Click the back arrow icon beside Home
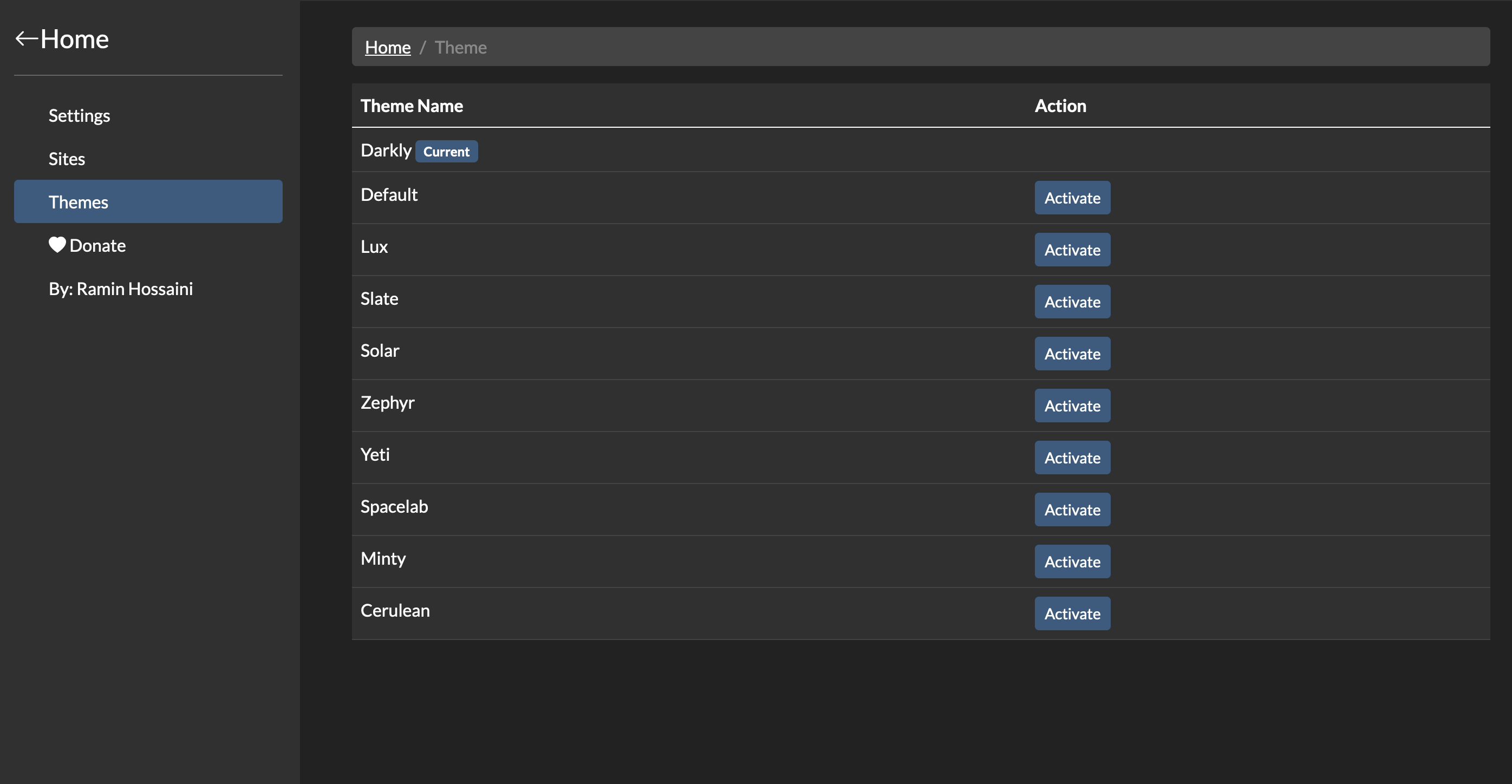The width and height of the screenshot is (1512, 784). (x=27, y=39)
